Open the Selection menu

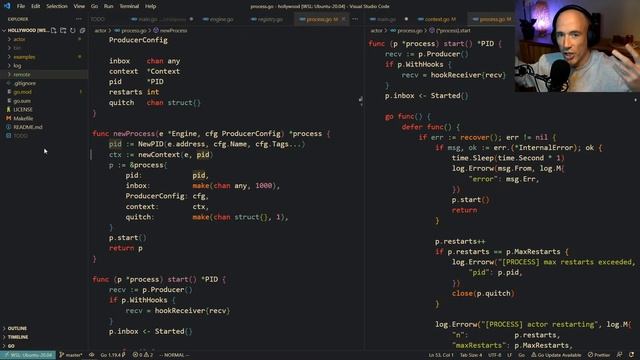(x=57, y=6)
